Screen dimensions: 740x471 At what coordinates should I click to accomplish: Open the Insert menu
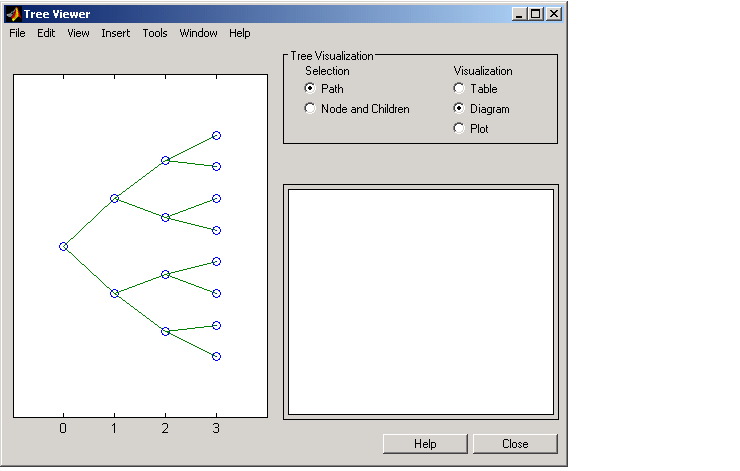tap(116, 33)
